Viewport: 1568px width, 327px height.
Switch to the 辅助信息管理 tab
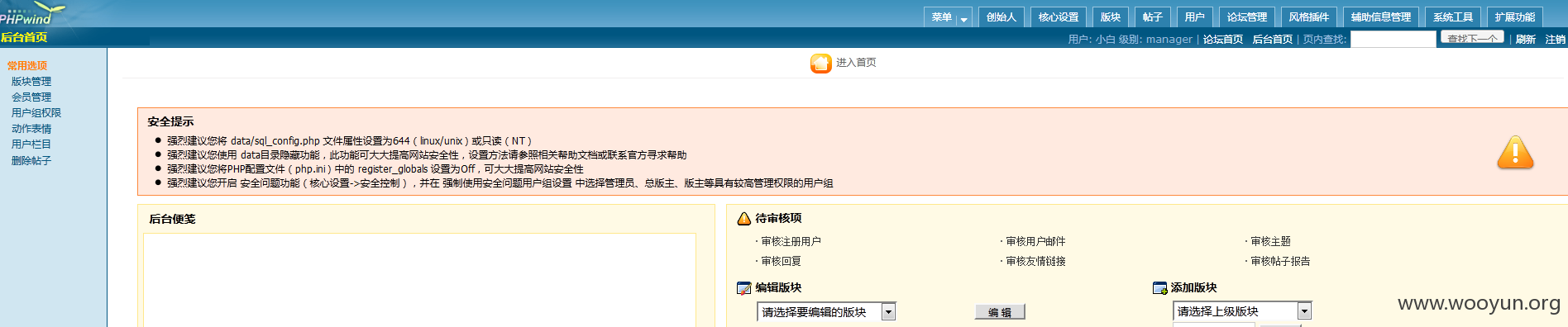click(x=1381, y=17)
